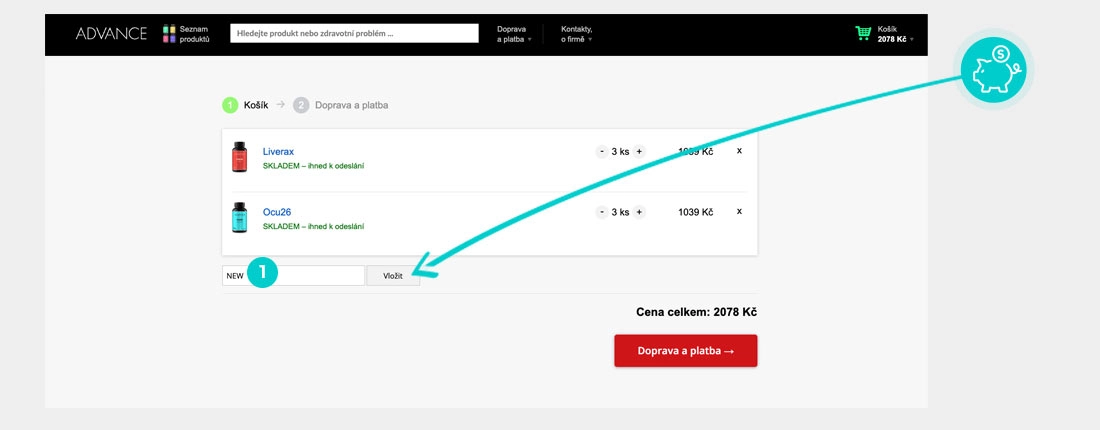Decrease Ocu26 quantity with minus
This screenshot has height=430, width=1100.
pyautogui.click(x=602, y=212)
